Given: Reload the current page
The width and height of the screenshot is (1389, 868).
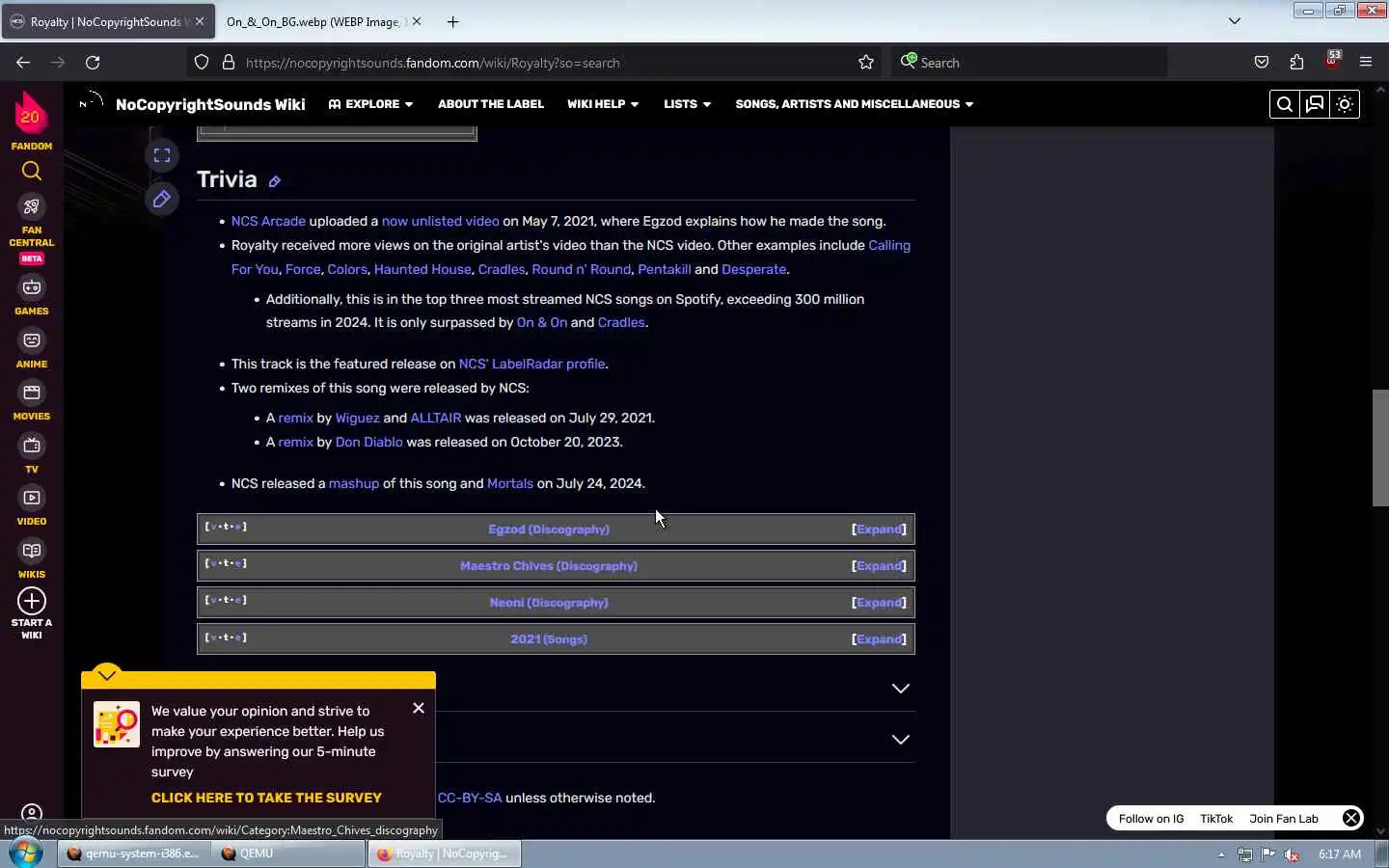Looking at the screenshot, I should [93, 63].
